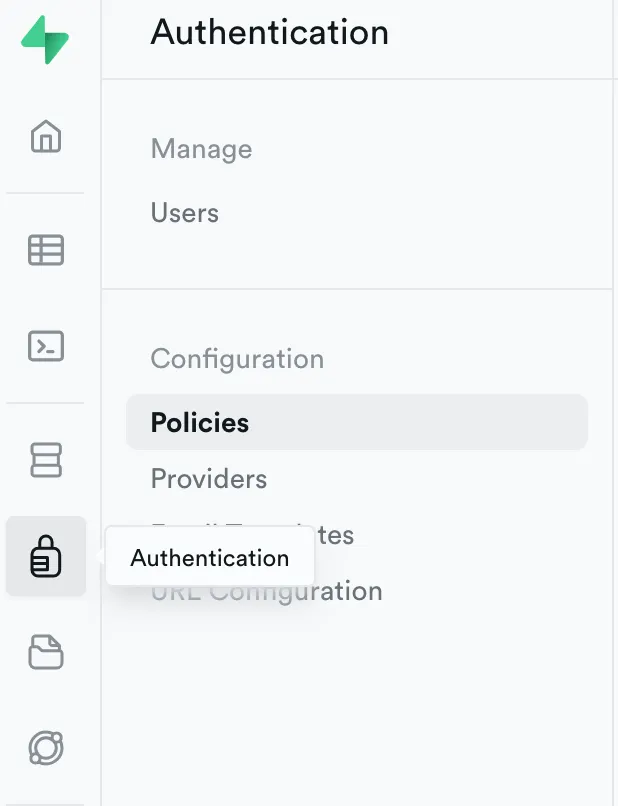Click the Authentication page heading
Screen dimensions: 618x806
(270, 33)
